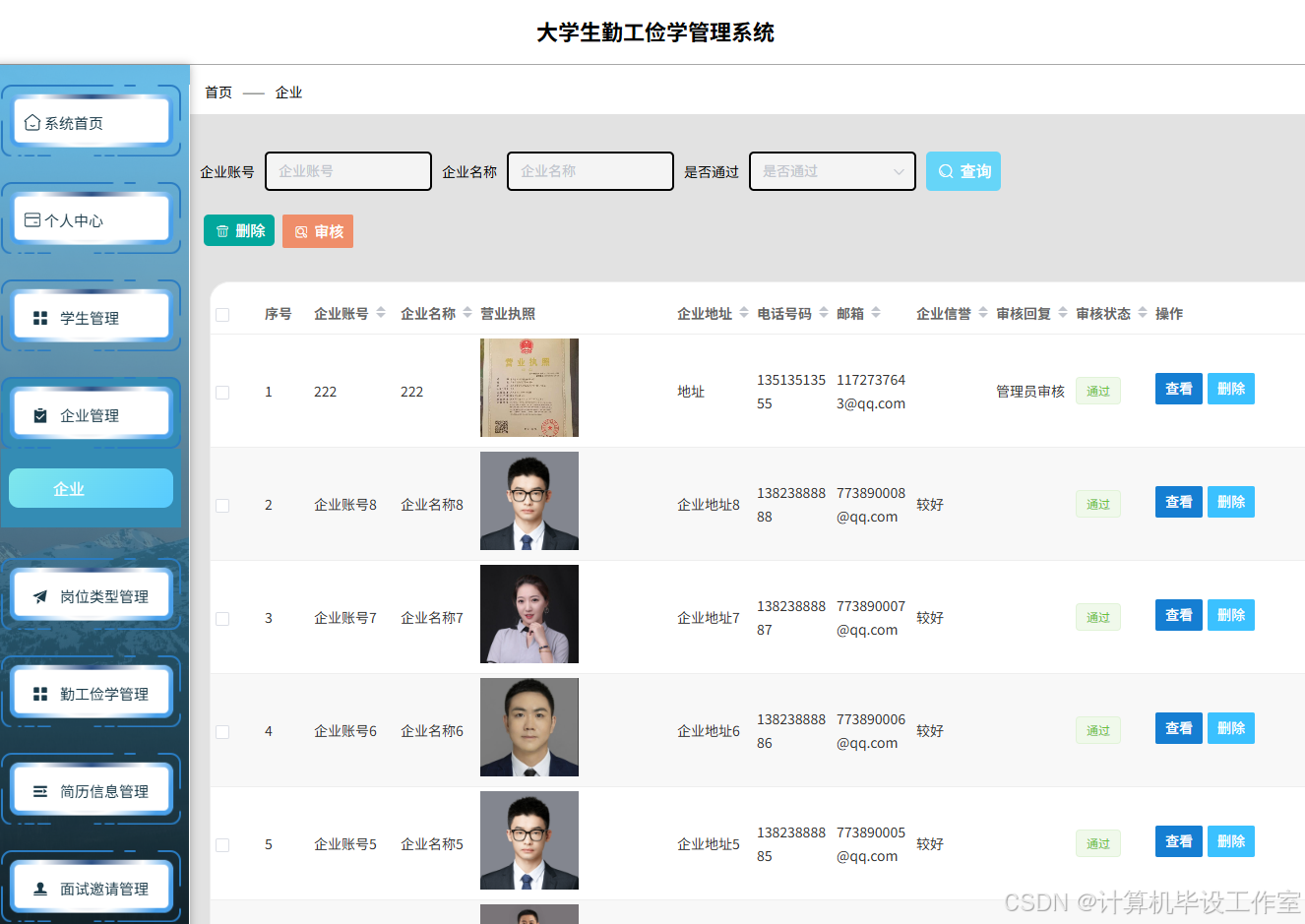This screenshot has height=924, width=1305.
Task: Click 查看 for 企业账号7
Action: pyautogui.click(x=1179, y=615)
